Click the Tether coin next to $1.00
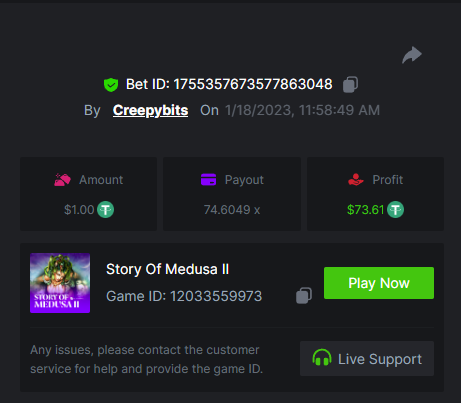This screenshot has height=403, width=461. click(105, 210)
